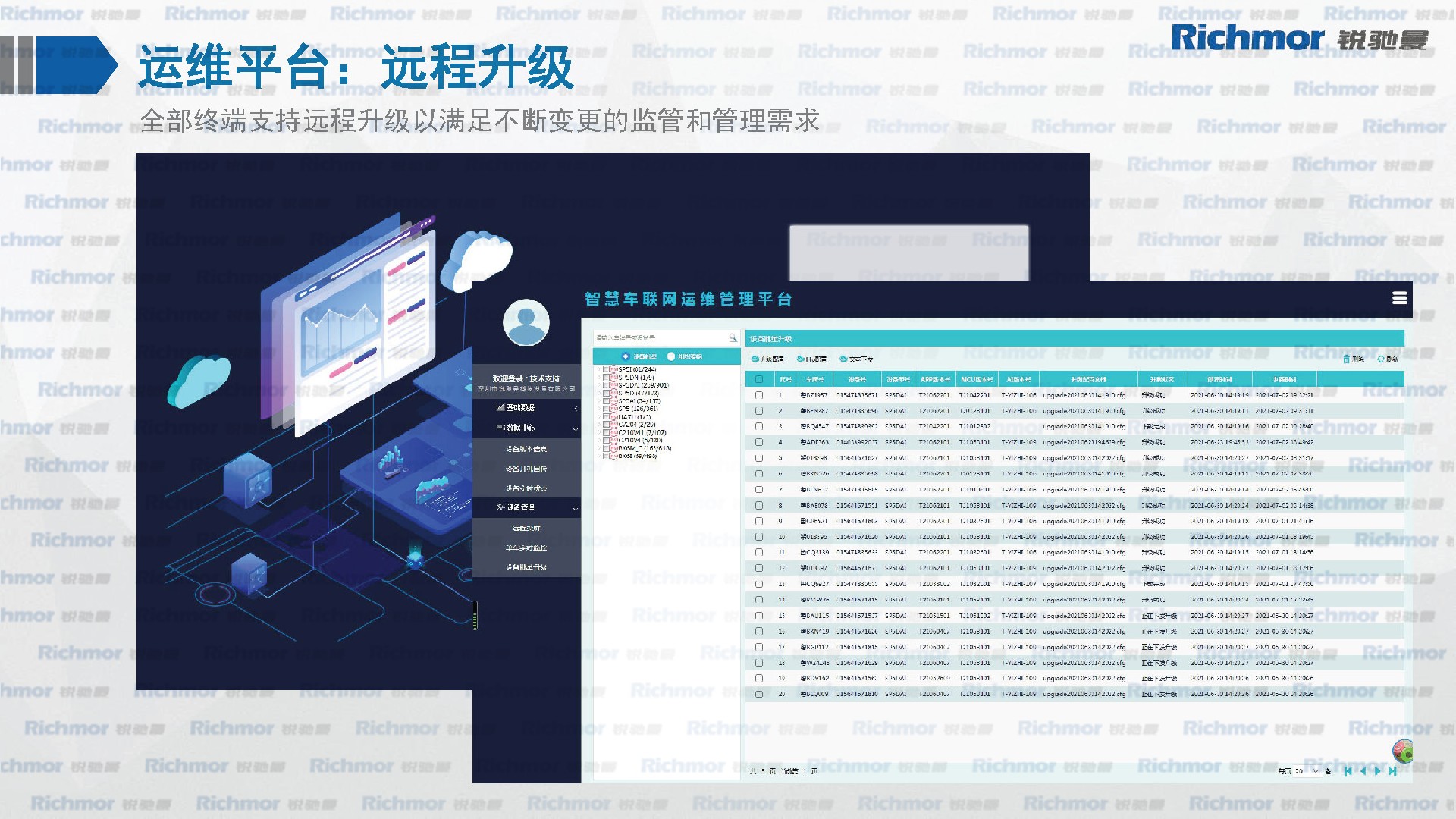Open 设备开机自检 menu item
This screenshot has height=819, width=1456.
(x=526, y=469)
